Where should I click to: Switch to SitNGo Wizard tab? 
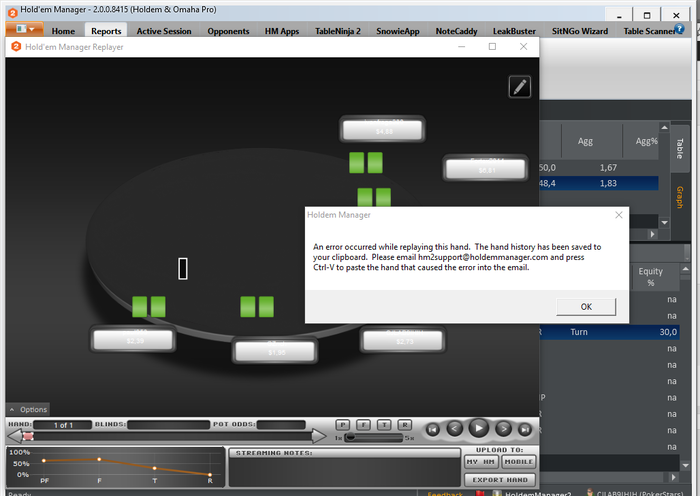click(x=579, y=31)
